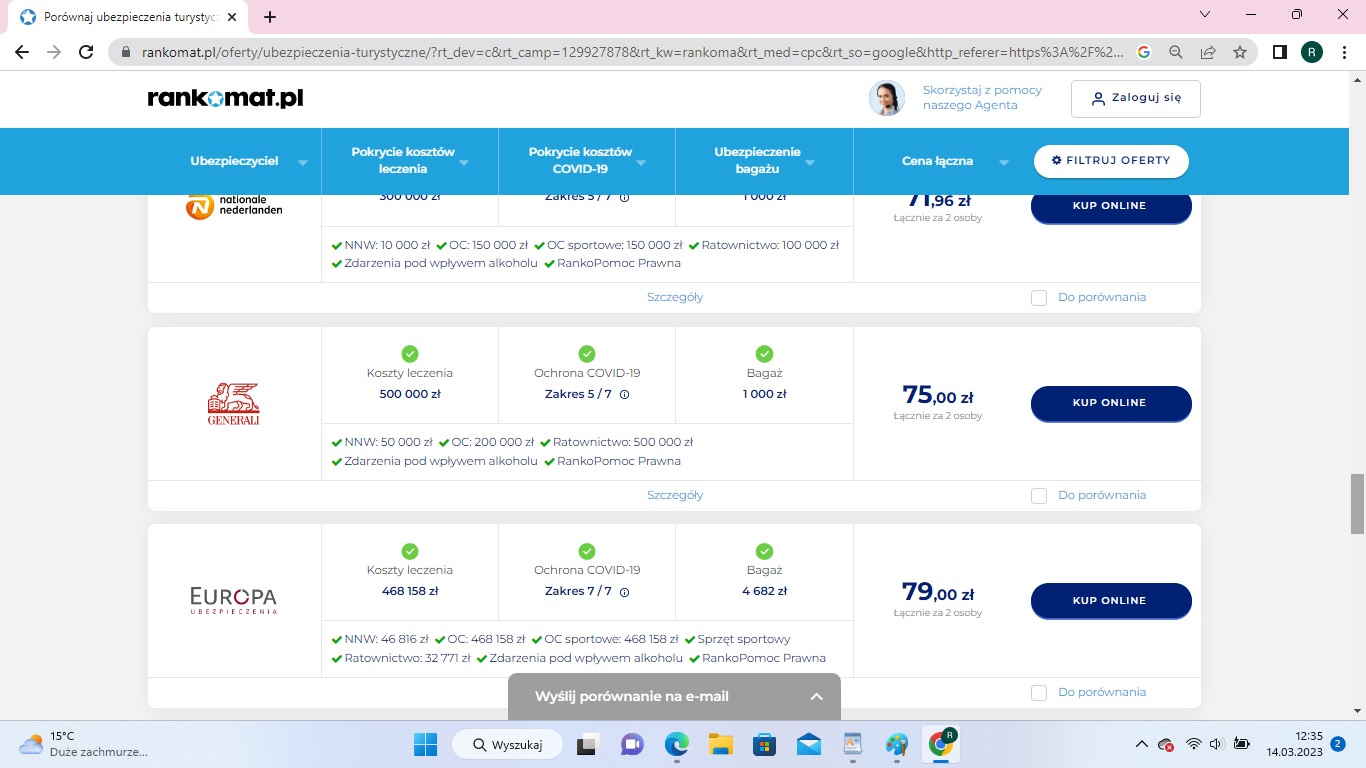Reload the rankomat.pl page
Viewport: 1366px width, 768px height.
tap(86, 52)
